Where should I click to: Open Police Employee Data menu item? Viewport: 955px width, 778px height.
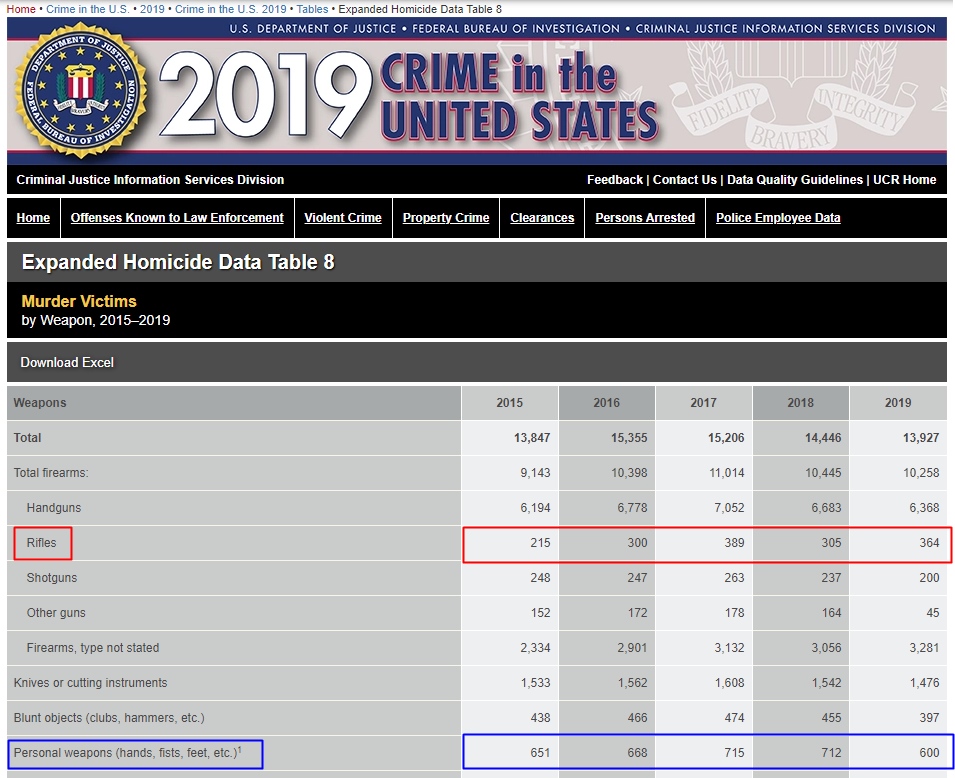point(778,217)
